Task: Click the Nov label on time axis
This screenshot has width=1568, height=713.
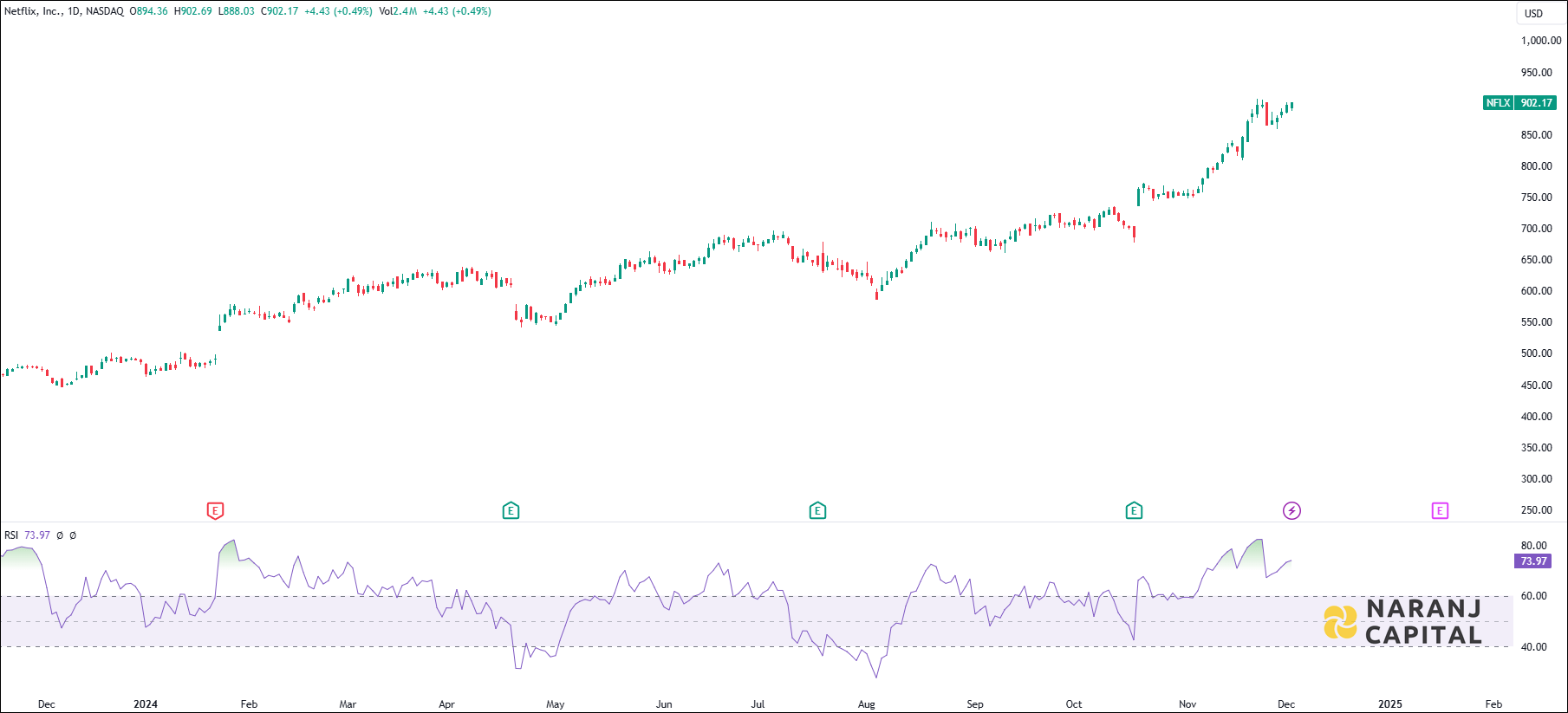Action: (1187, 704)
